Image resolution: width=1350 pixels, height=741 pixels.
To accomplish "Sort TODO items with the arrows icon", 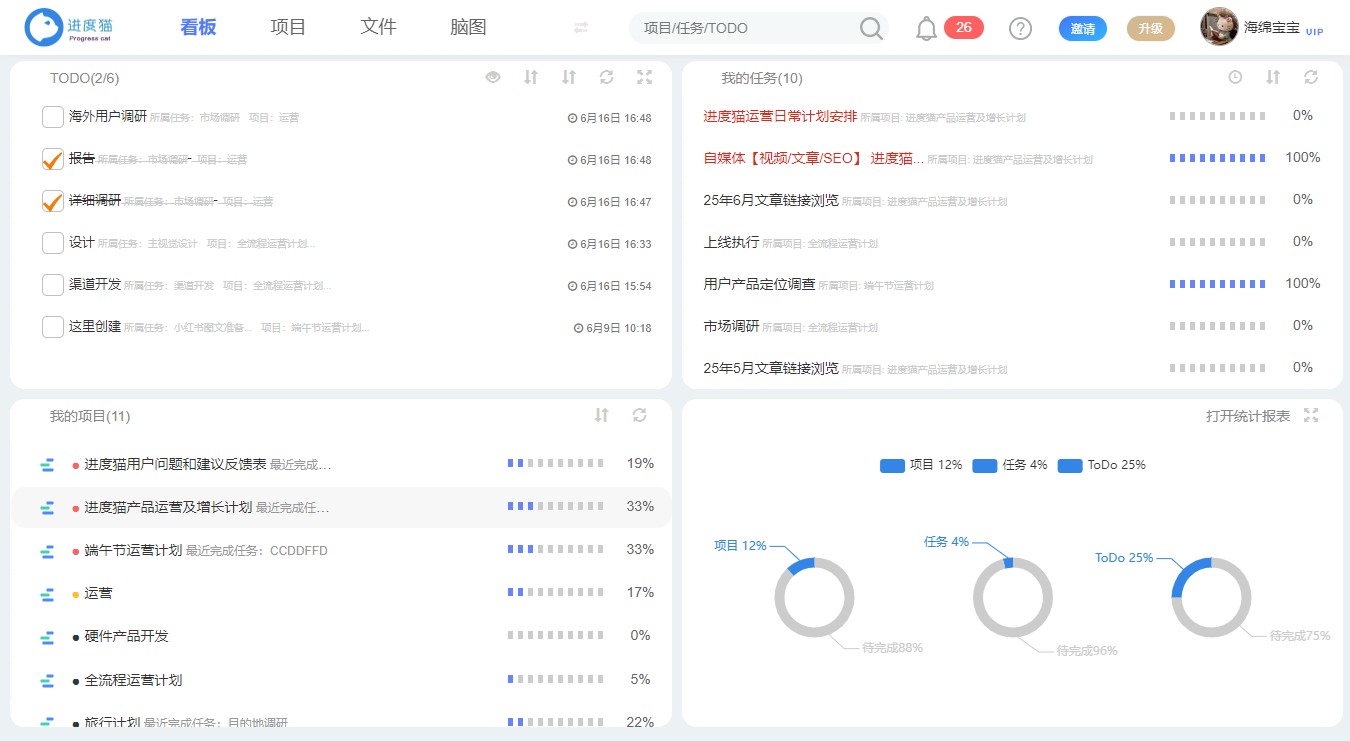I will point(531,77).
